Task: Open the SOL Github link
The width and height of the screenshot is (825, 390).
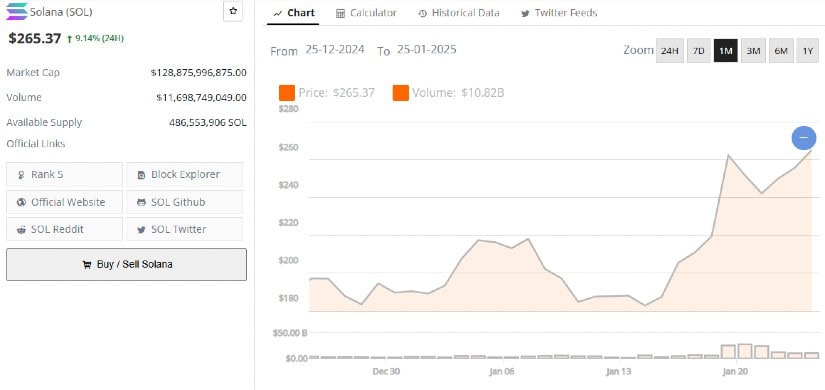Action: coord(185,202)
